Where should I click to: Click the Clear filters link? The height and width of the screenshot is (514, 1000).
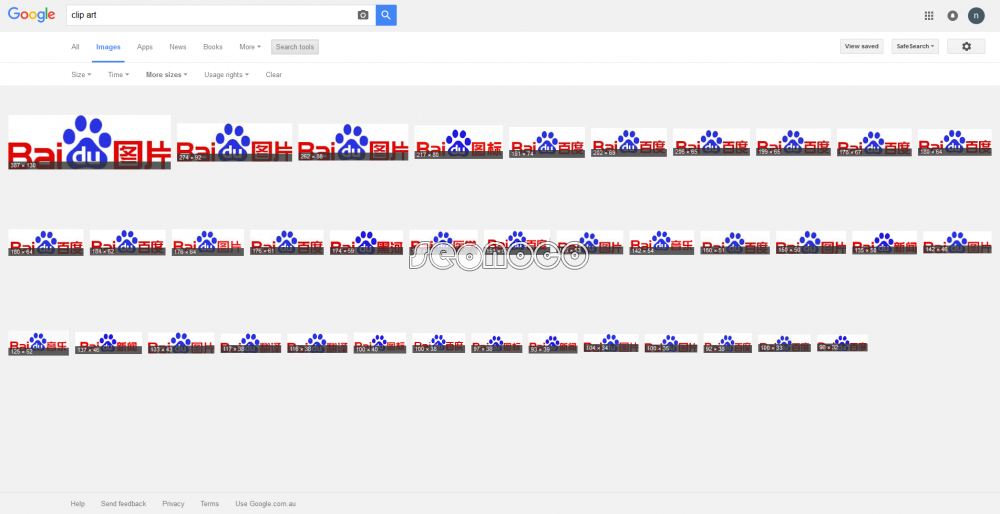tap(274, 75)
